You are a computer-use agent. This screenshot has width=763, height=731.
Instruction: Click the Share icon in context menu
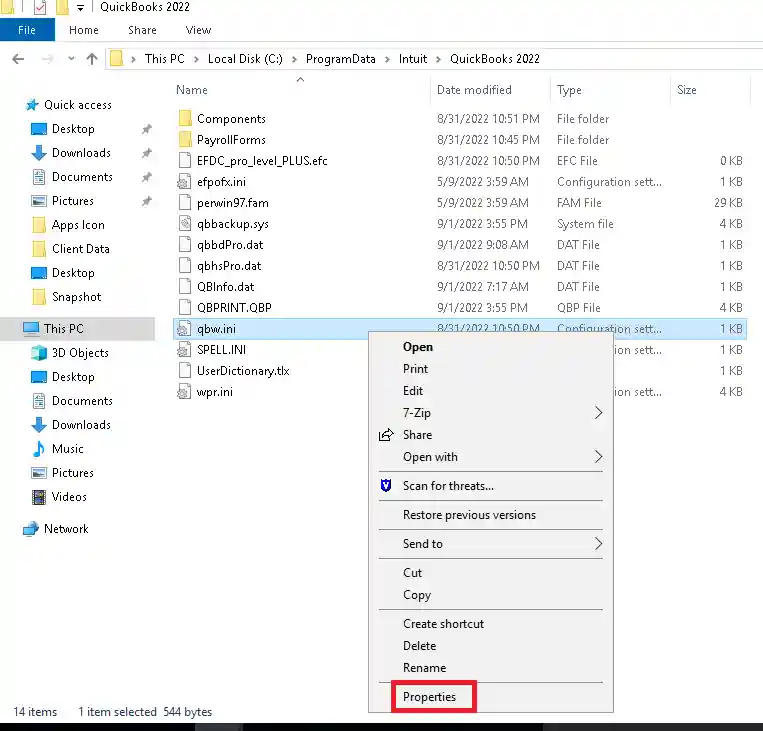pyautogui.click(x=386, y=435)
